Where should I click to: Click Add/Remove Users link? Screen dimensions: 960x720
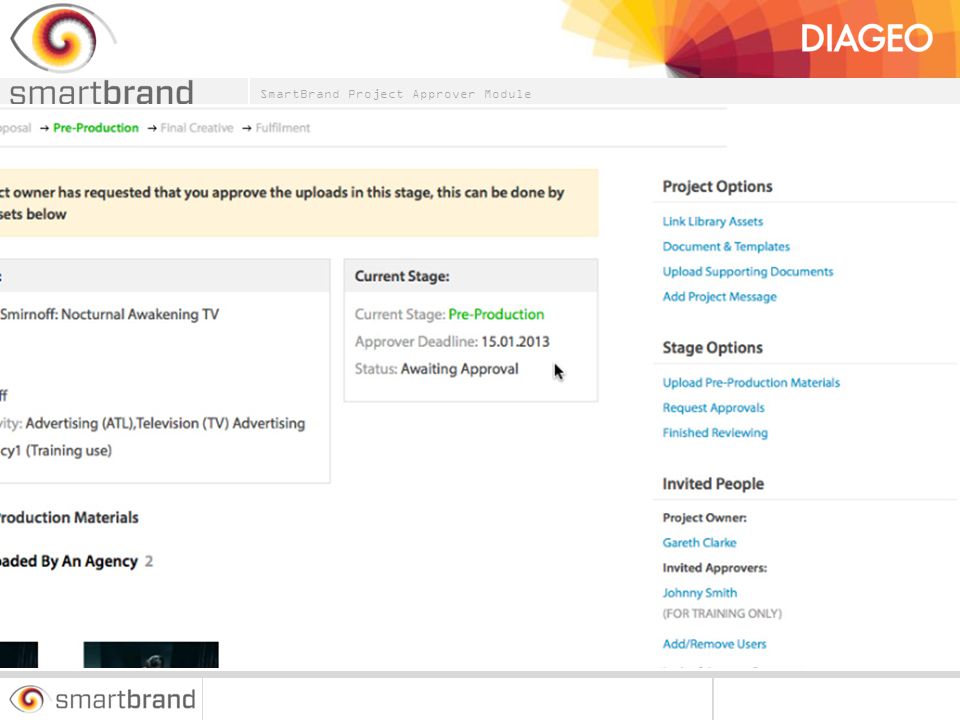pos(714,644)
